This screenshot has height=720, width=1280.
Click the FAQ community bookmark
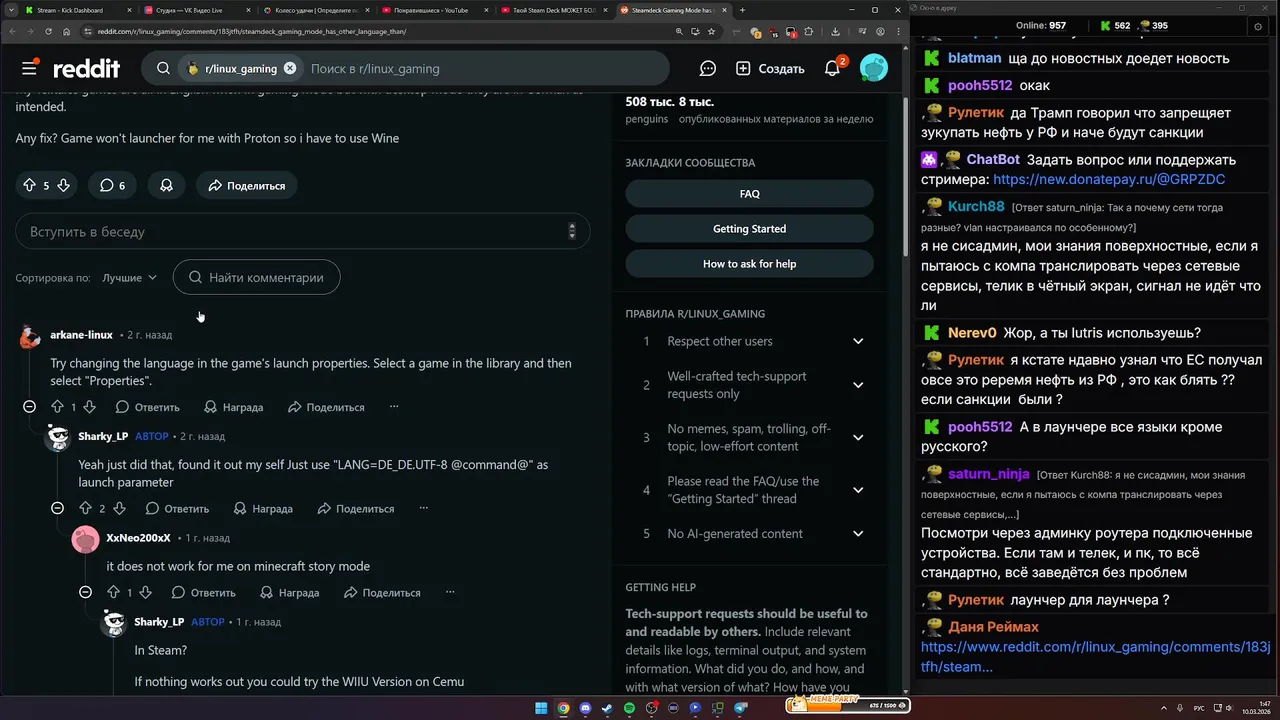click(749, 194)
